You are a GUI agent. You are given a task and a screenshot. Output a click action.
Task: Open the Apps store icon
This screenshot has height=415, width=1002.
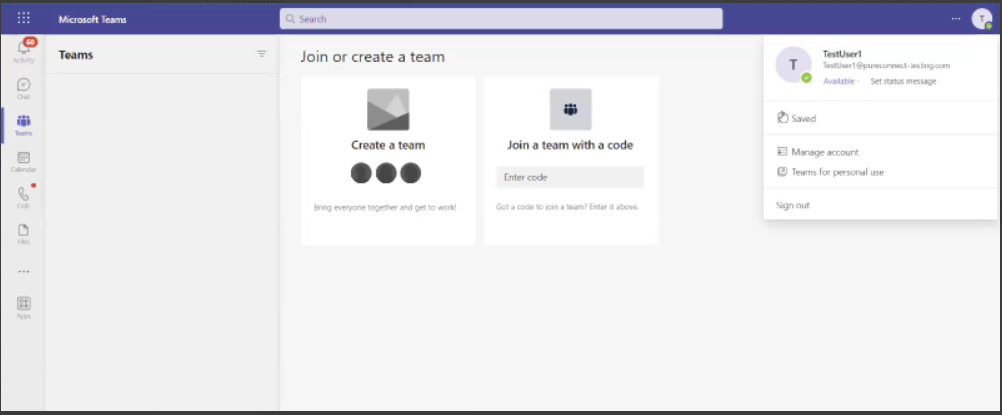point(23,306)
